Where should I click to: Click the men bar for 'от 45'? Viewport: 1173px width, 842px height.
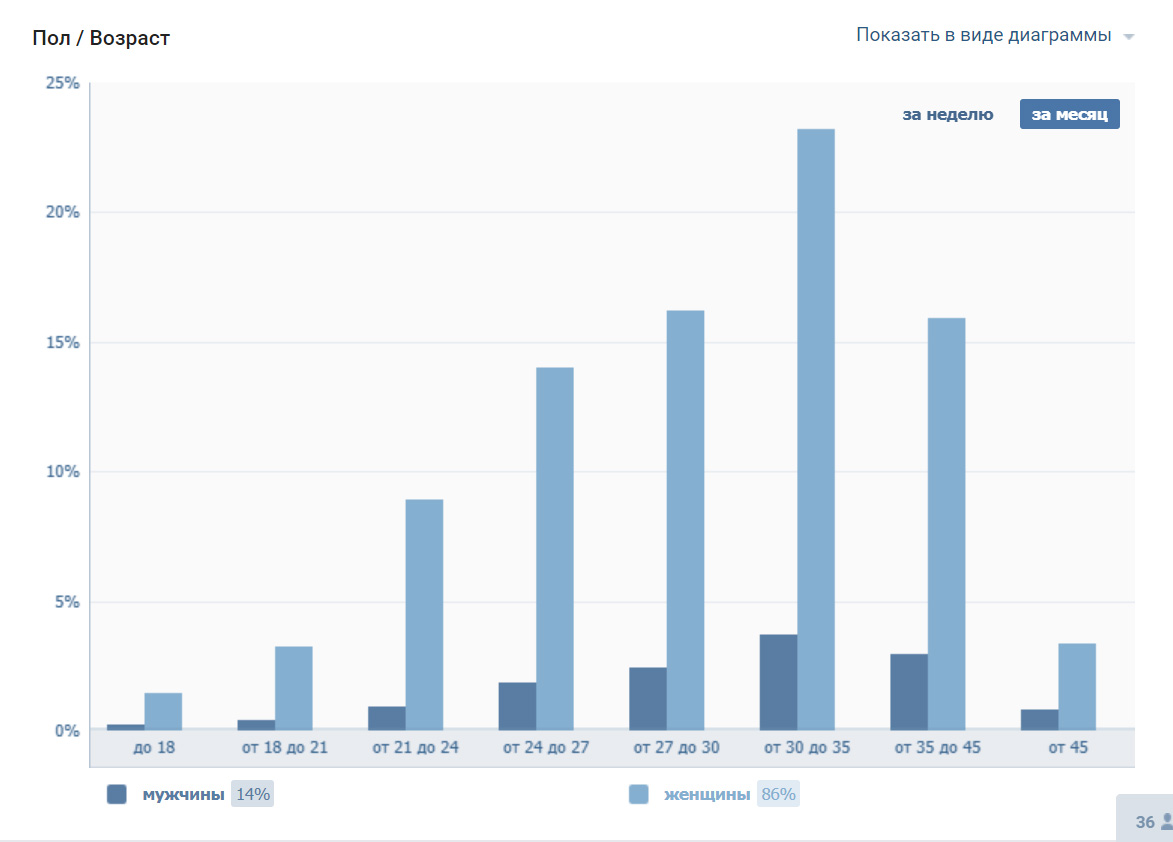click(1039, 719)
